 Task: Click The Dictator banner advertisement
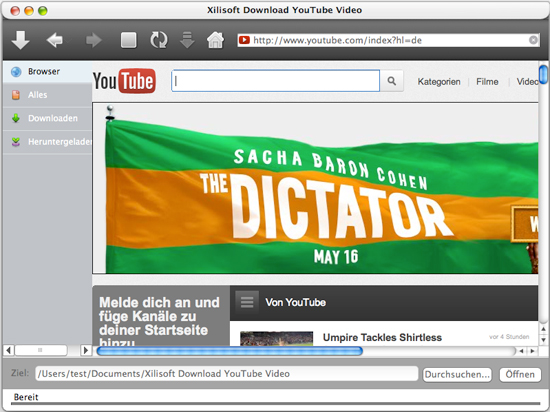coord(316,188)
